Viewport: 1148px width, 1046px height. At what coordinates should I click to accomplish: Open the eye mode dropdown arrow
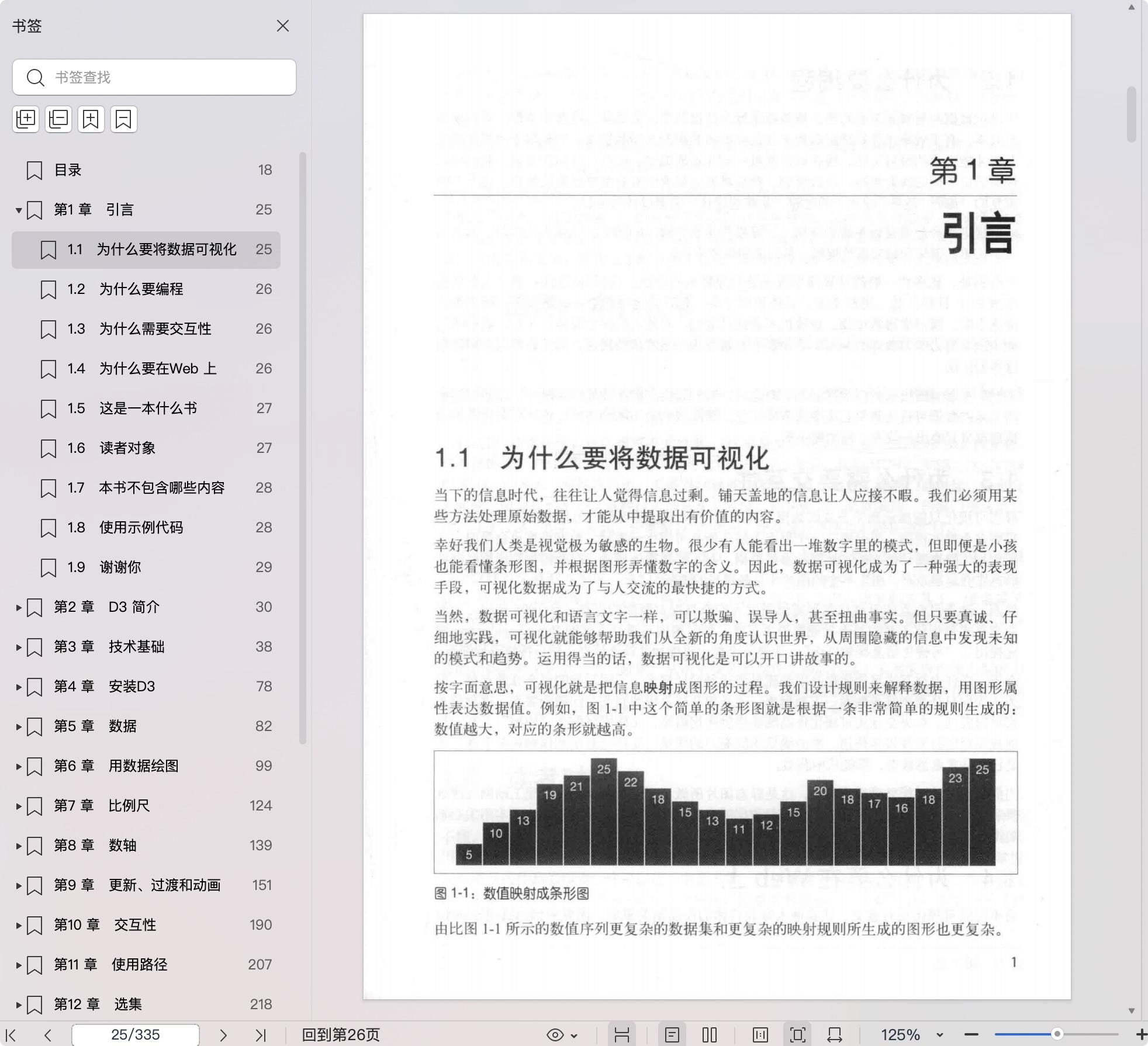point(575,1035)
